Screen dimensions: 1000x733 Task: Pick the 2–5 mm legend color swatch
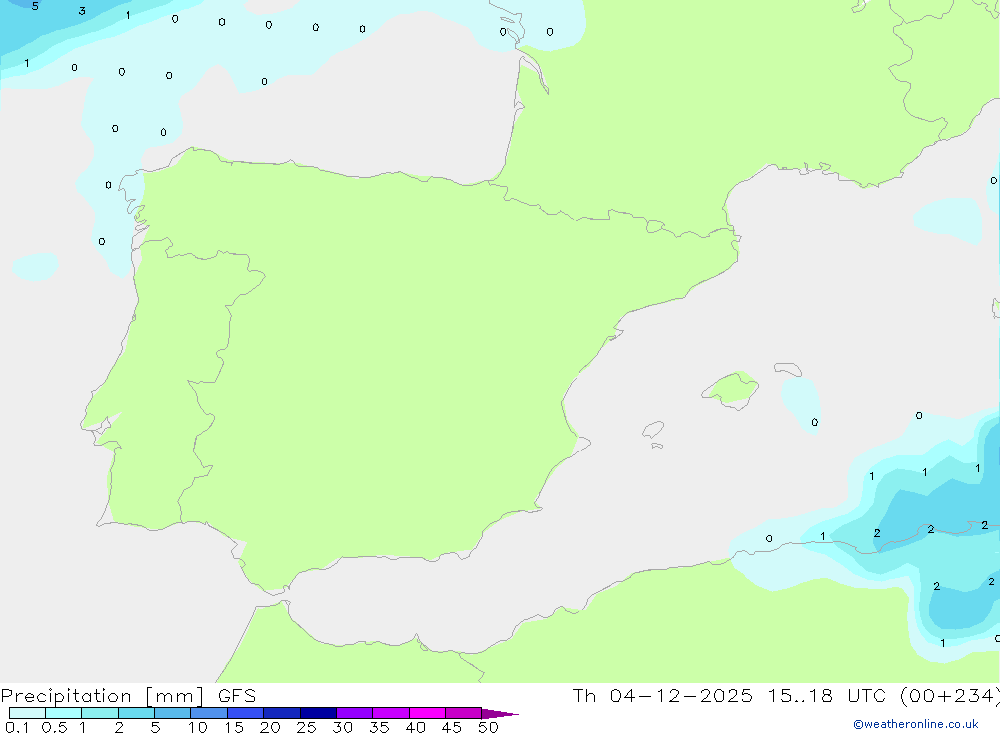[x=136, y=713]
